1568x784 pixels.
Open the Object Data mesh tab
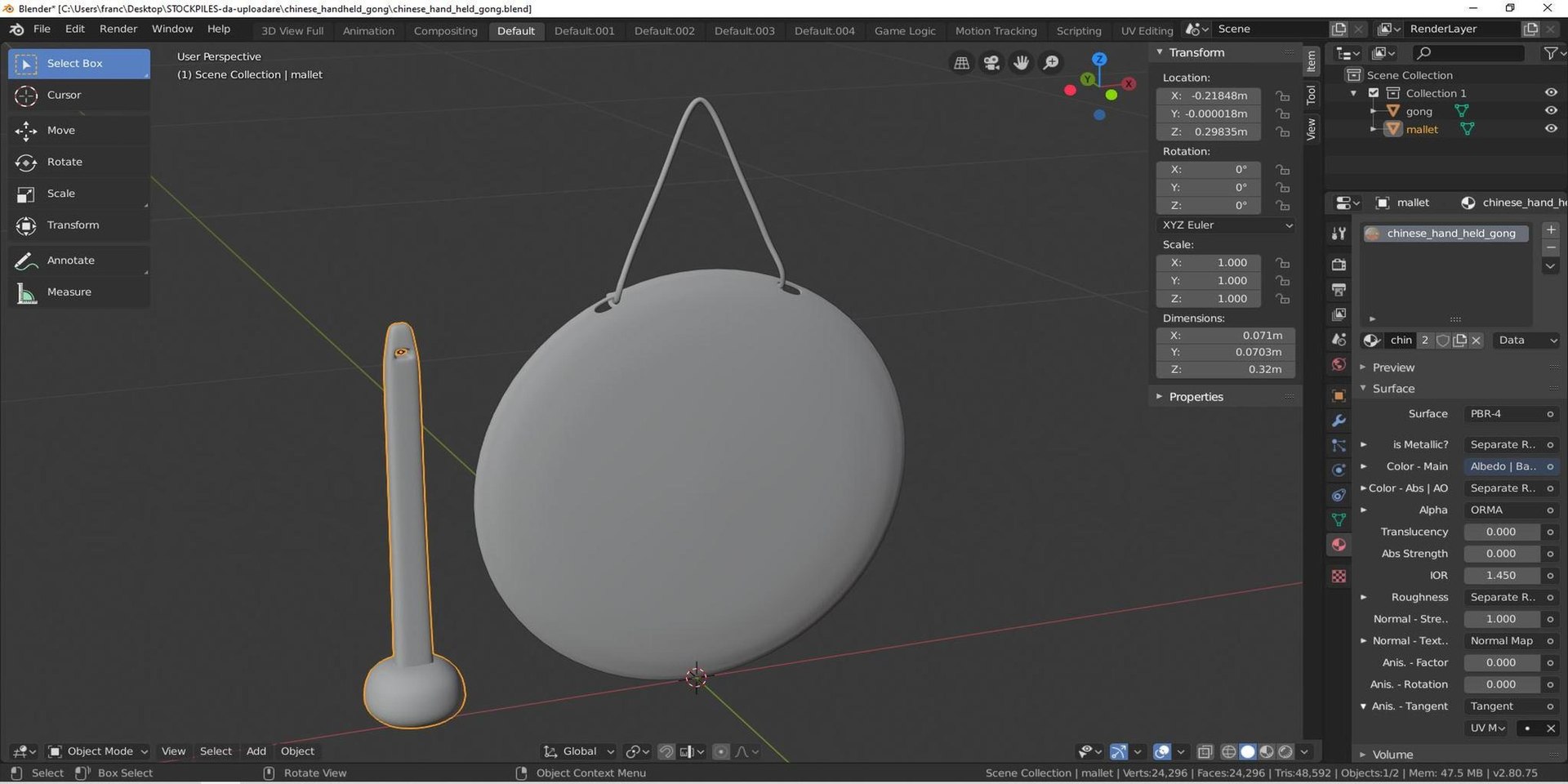(x=1339, y=520)
